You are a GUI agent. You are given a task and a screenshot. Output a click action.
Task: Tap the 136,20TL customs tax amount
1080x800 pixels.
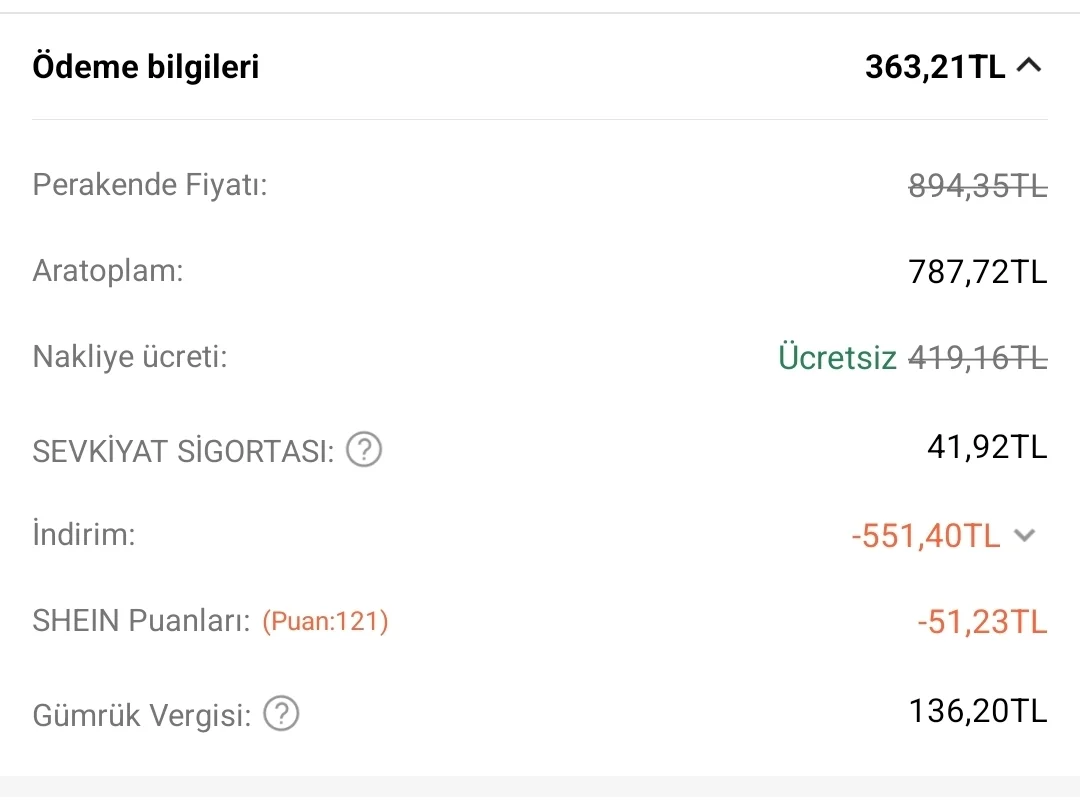click(x=977, y=711)
